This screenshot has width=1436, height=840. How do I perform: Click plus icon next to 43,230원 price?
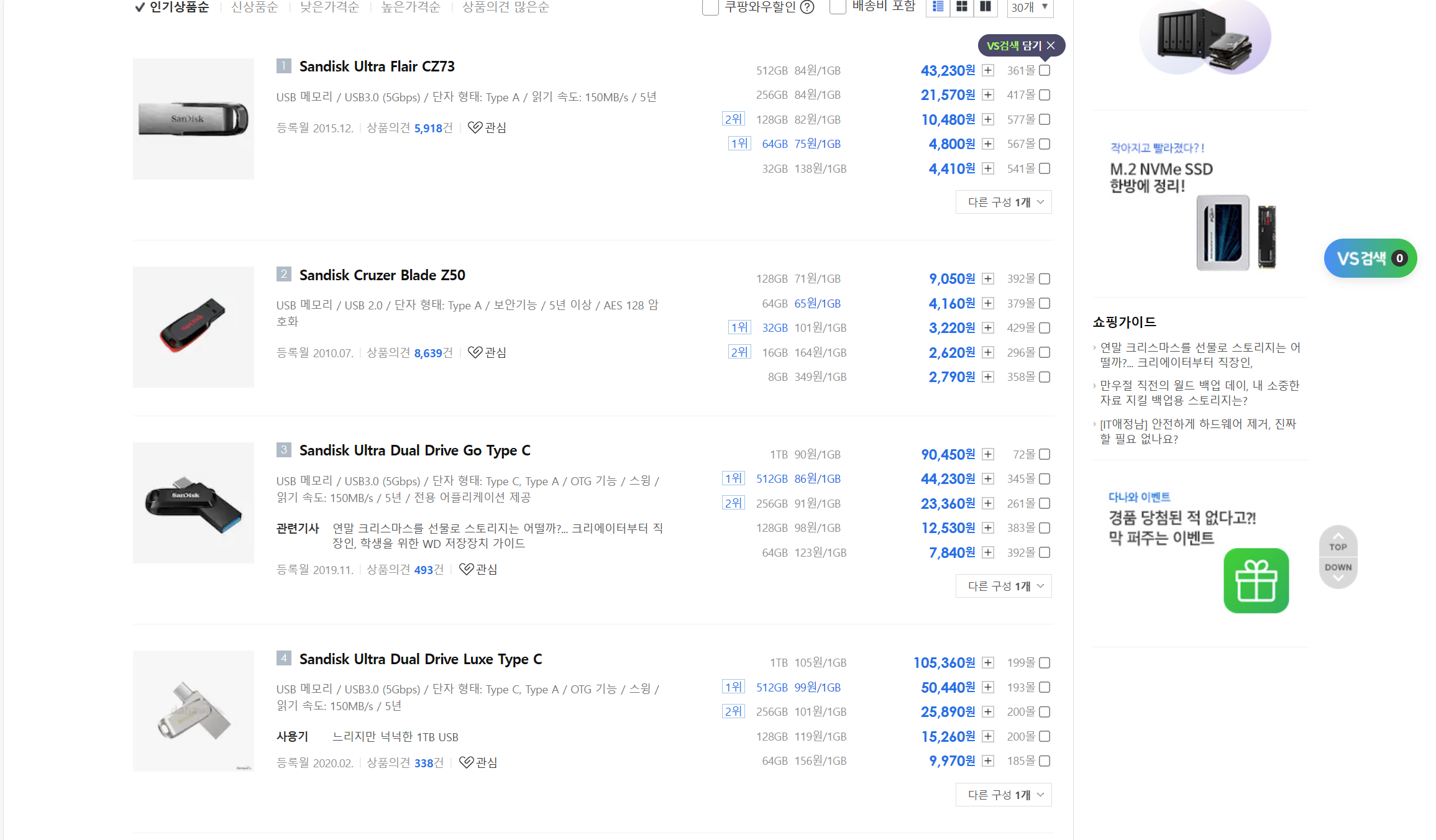(x=988, y=70)
